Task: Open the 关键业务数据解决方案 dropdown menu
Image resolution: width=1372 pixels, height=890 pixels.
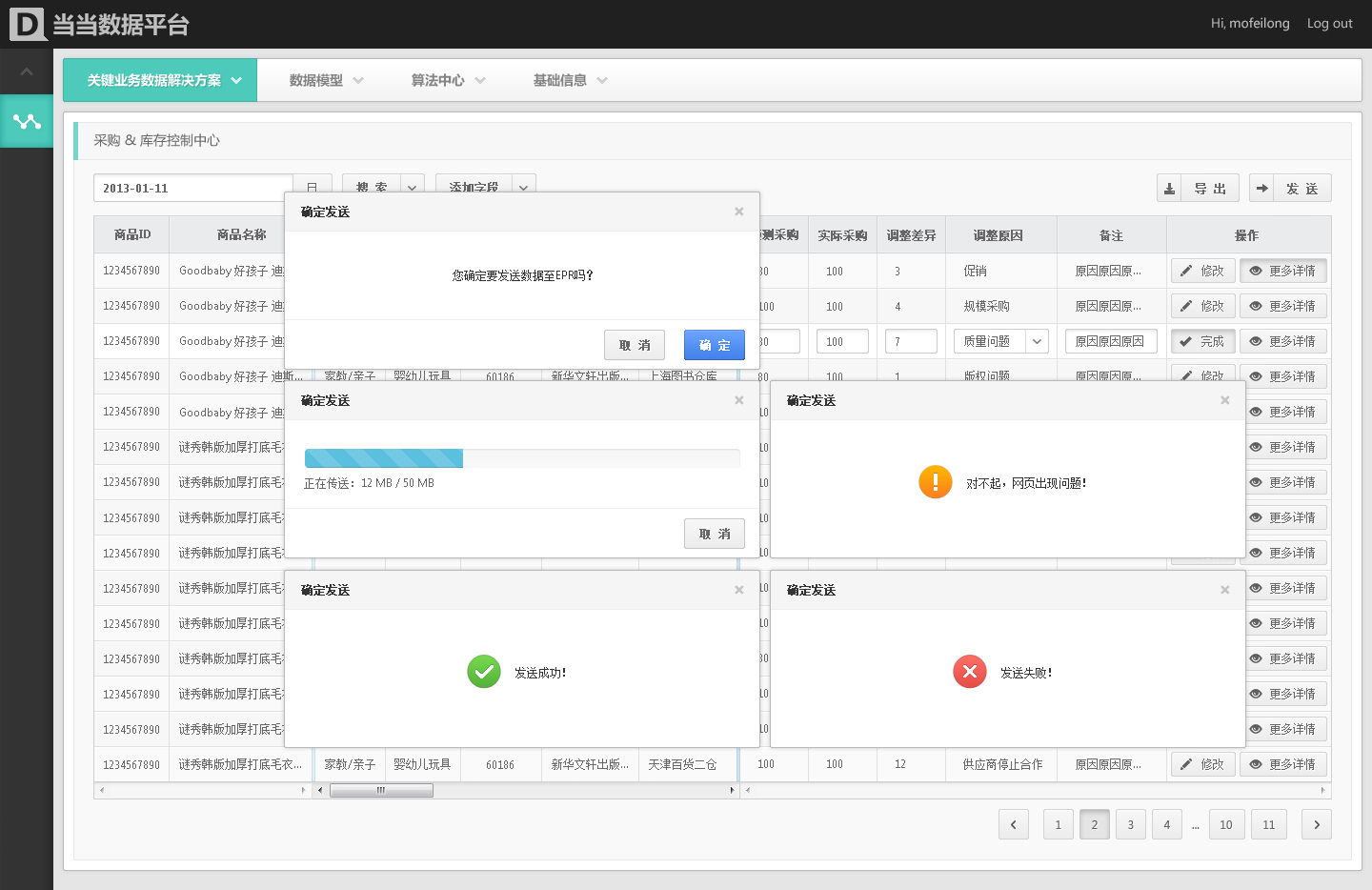Action: click(x=160, y=80)
